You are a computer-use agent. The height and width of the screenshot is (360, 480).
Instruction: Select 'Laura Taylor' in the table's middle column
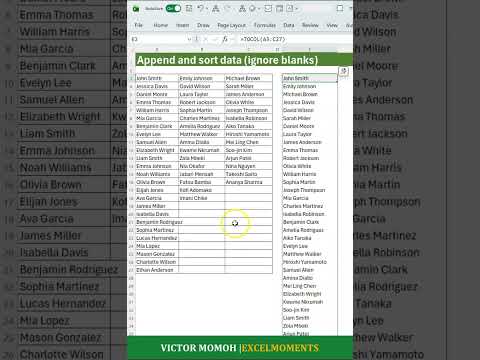coord(201,94)
